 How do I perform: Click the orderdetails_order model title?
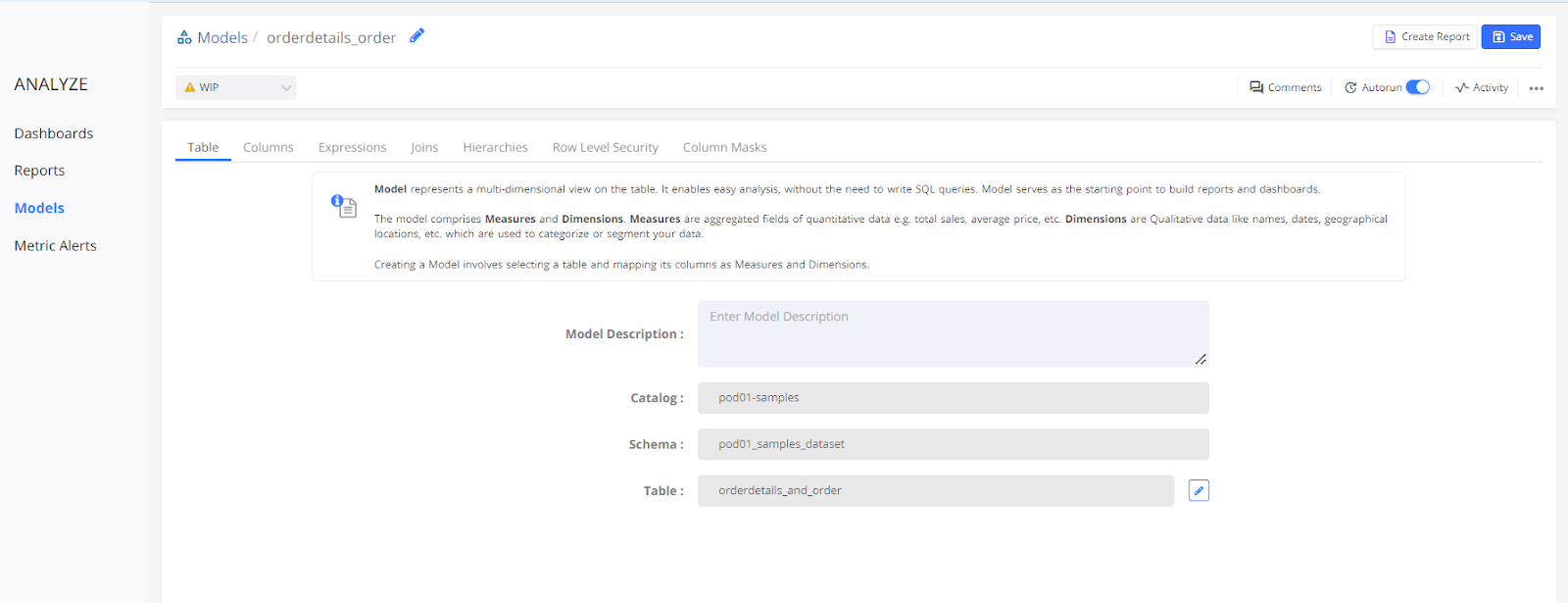point(331,37)
